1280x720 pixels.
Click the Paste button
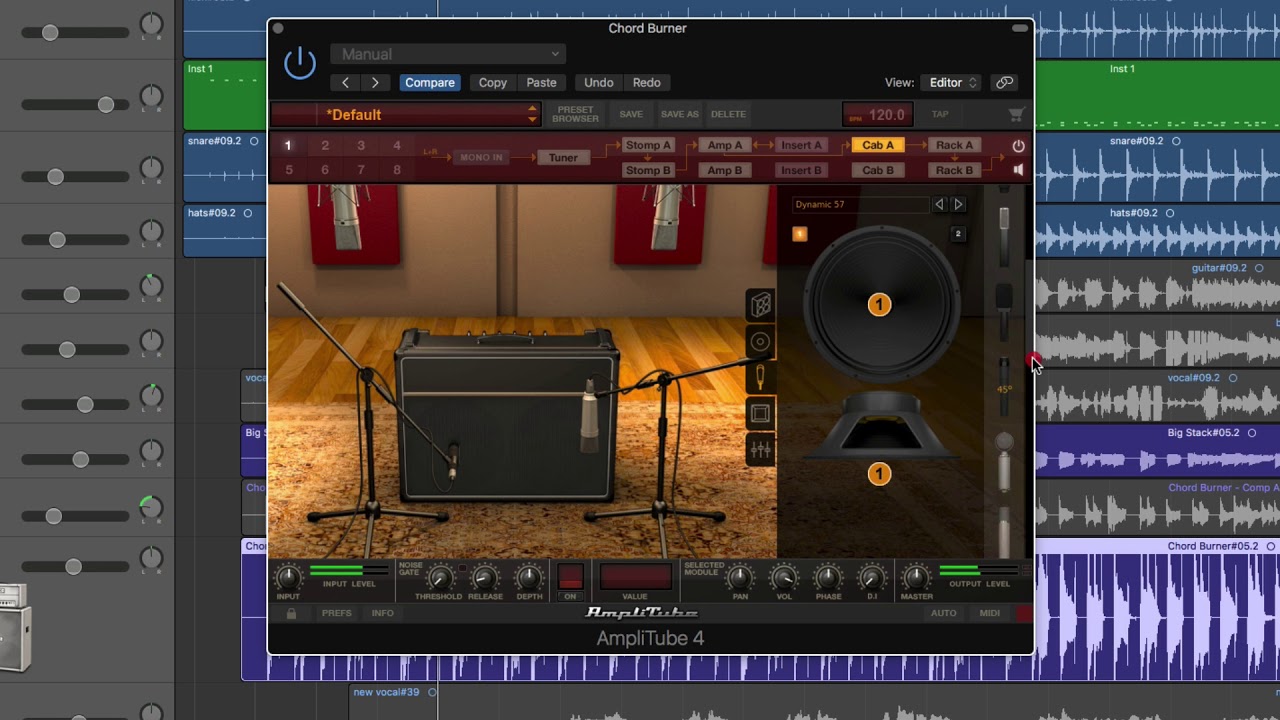(541, 83)
